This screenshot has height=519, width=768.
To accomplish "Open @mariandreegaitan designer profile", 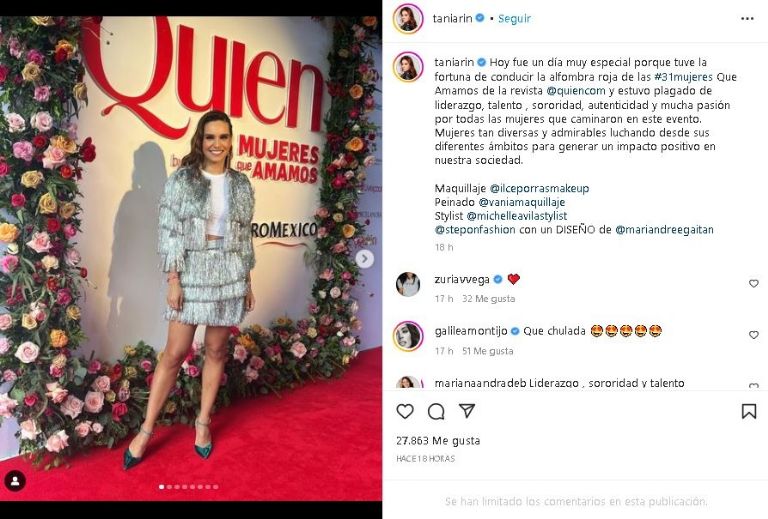I will (x=664, y=230).
